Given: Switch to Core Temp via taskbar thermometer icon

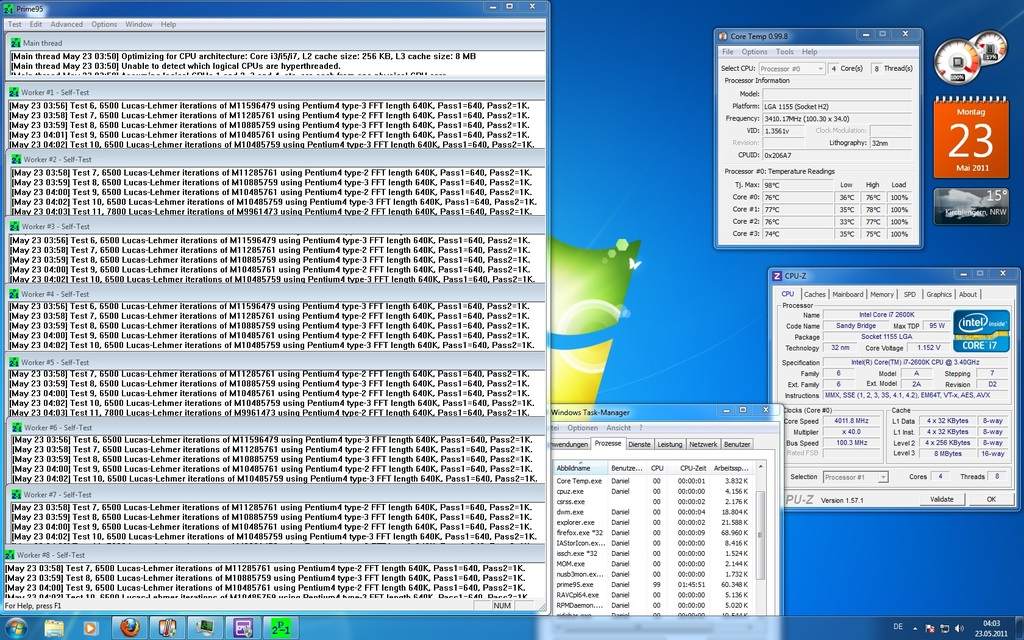Looking at the screenshot, I should coord(168,628).
